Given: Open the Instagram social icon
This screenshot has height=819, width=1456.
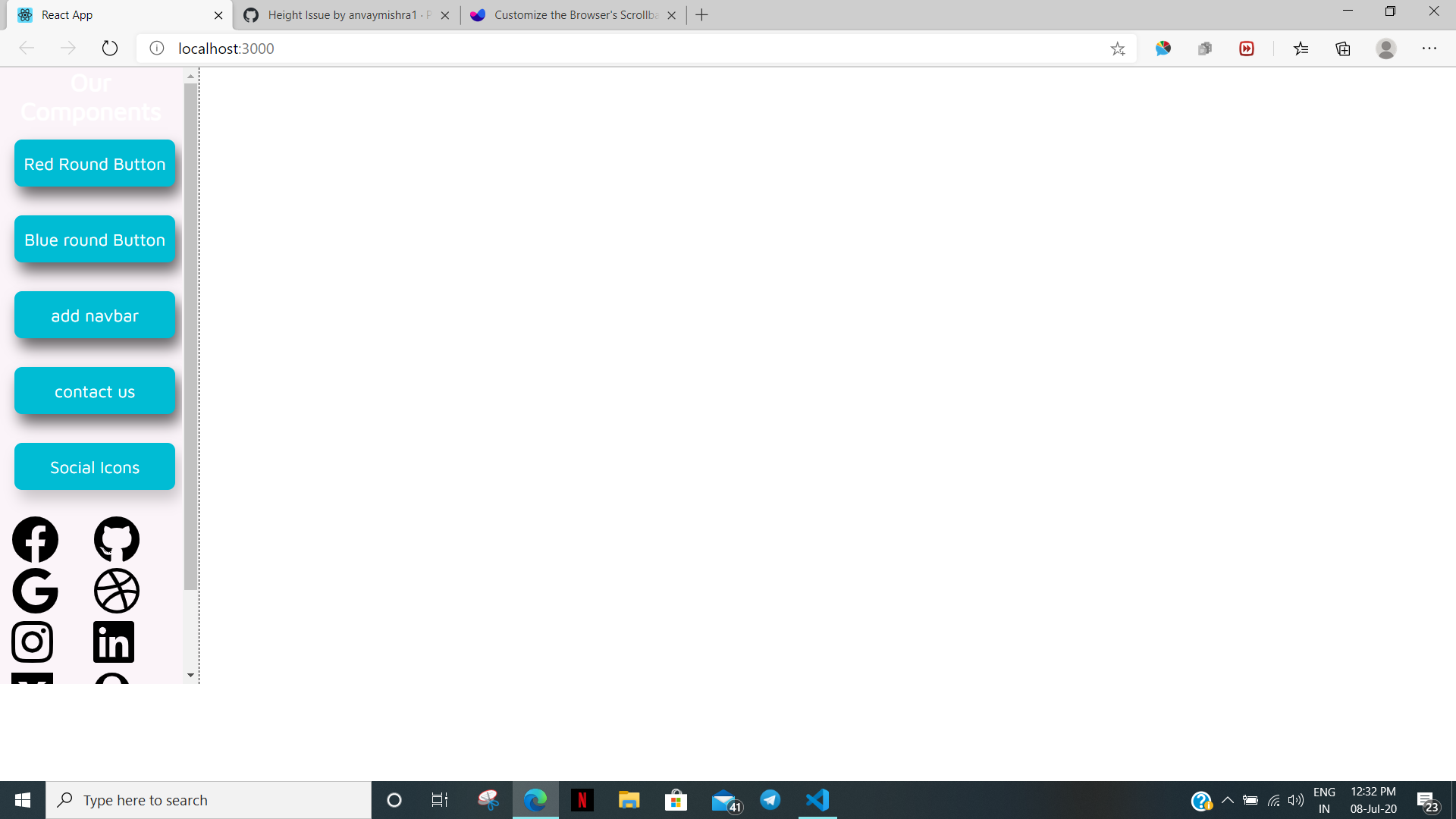Looking at the screenshot, I should click(32, 642).
